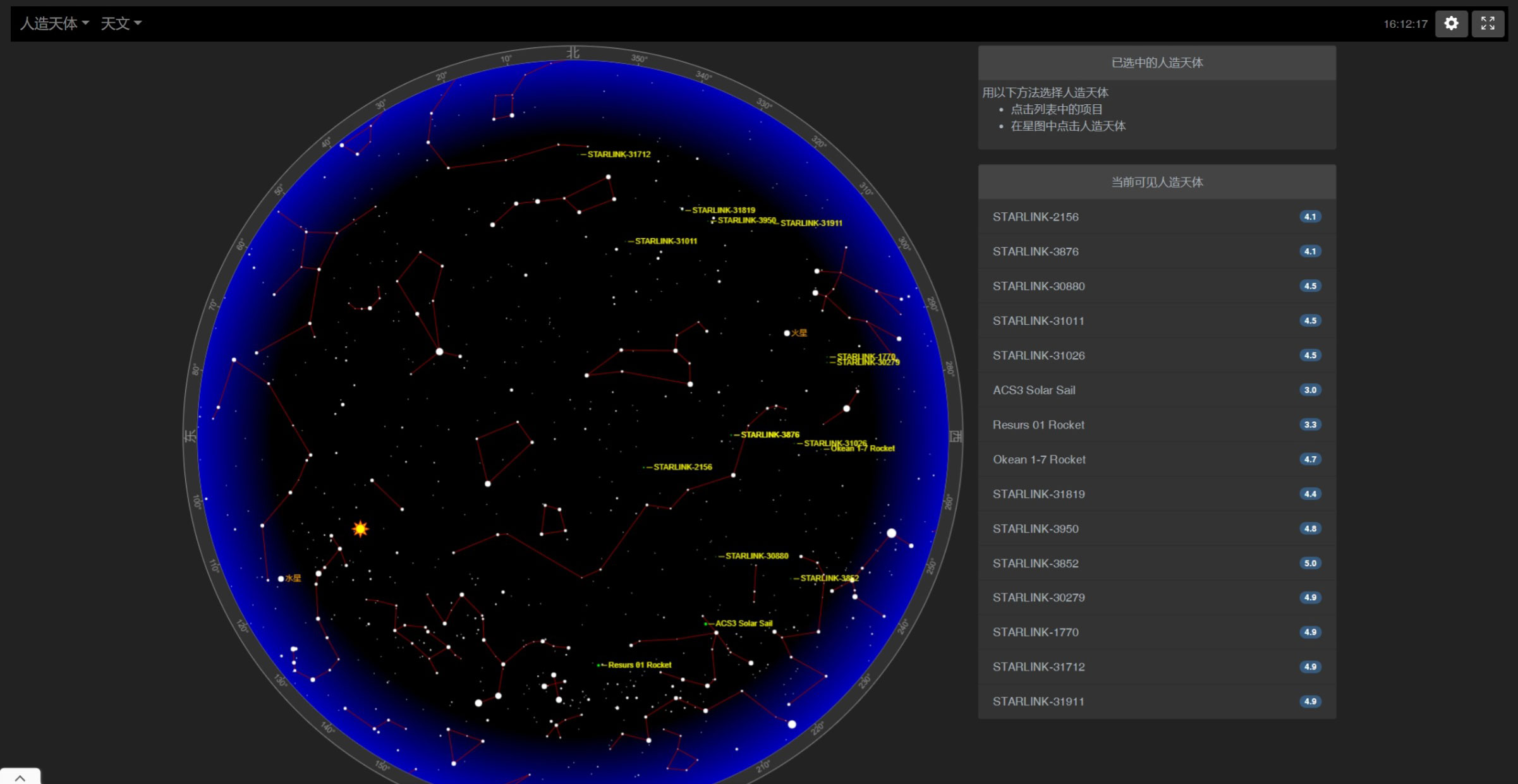This screenshot has height=784, width=1518.
Task: Click STARLINK-30880 label on sky map
Action: (x=756, y=556)
